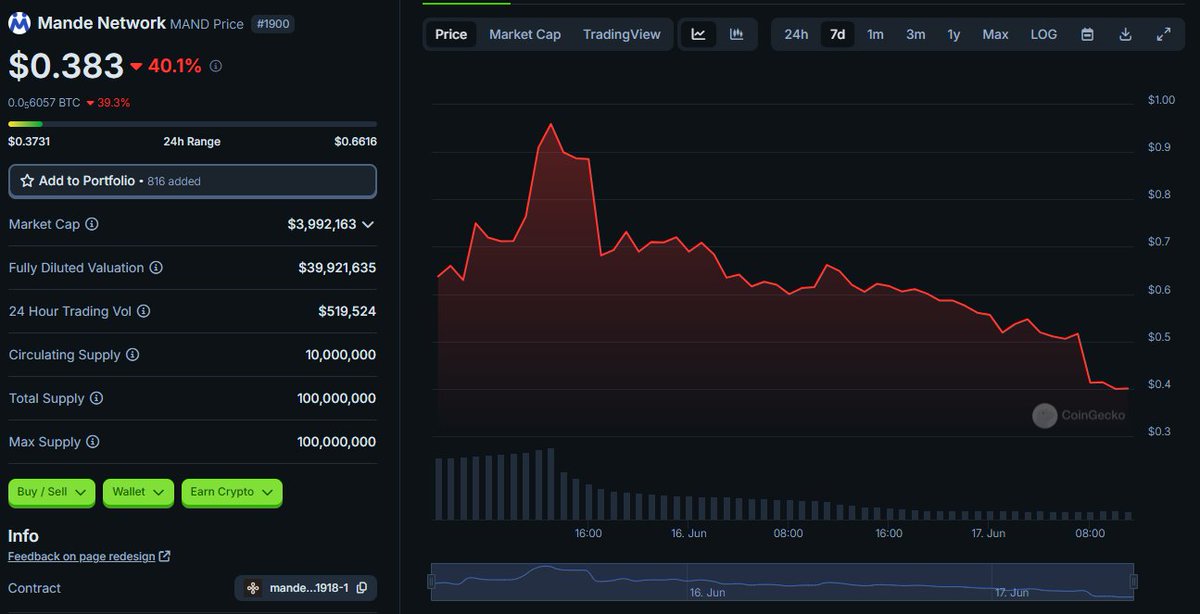Select the TradingView tab
1200x614 pixels.
(x=622, y=34)
